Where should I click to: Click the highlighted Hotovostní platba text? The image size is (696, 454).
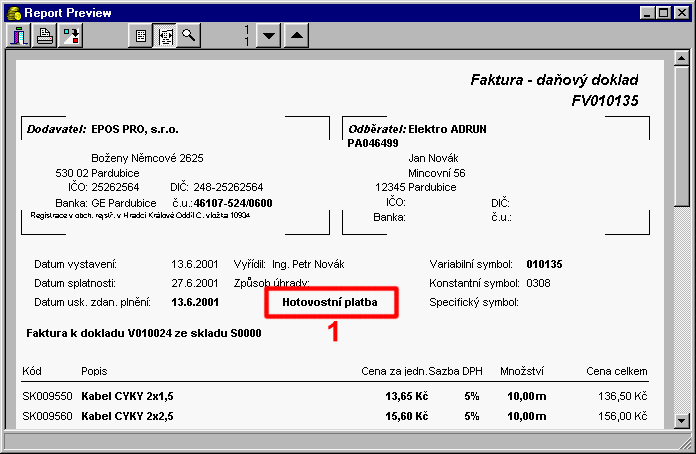coord(331,302)
